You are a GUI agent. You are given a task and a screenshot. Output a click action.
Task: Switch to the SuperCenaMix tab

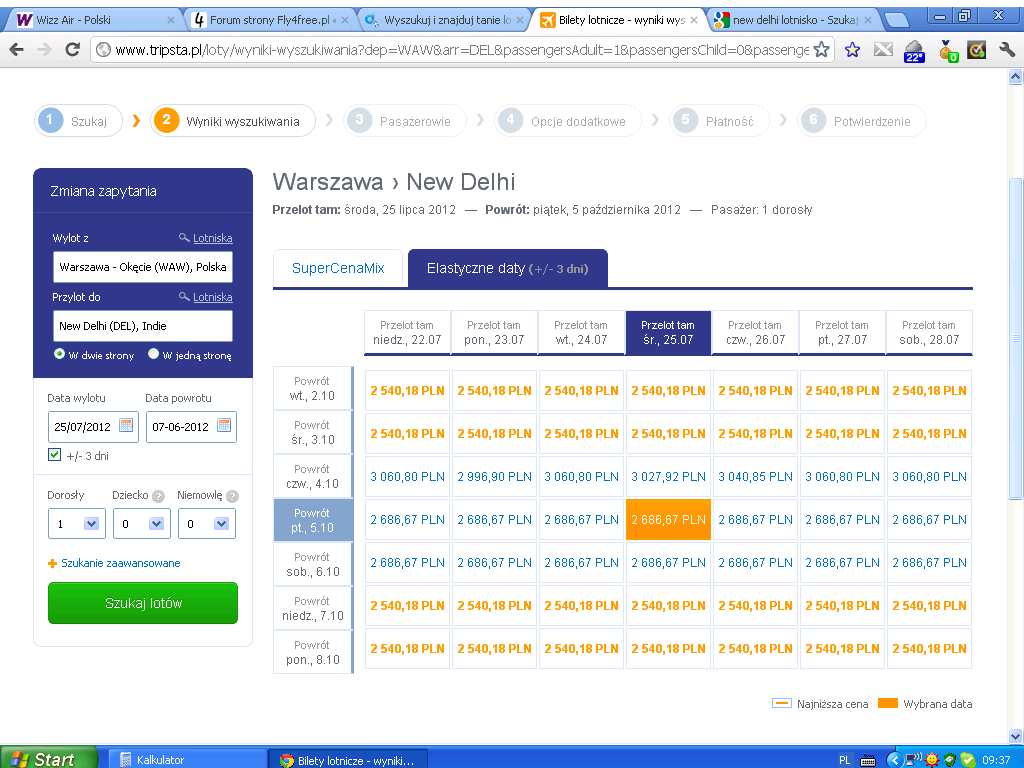pos(338,268)
